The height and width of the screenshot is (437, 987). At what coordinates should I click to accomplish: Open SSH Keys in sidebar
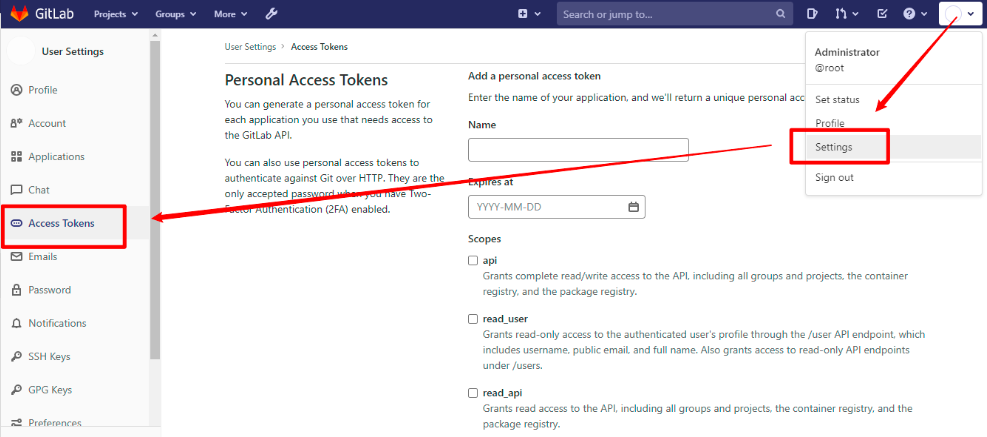pyautogui.click(x=49, y=356)
